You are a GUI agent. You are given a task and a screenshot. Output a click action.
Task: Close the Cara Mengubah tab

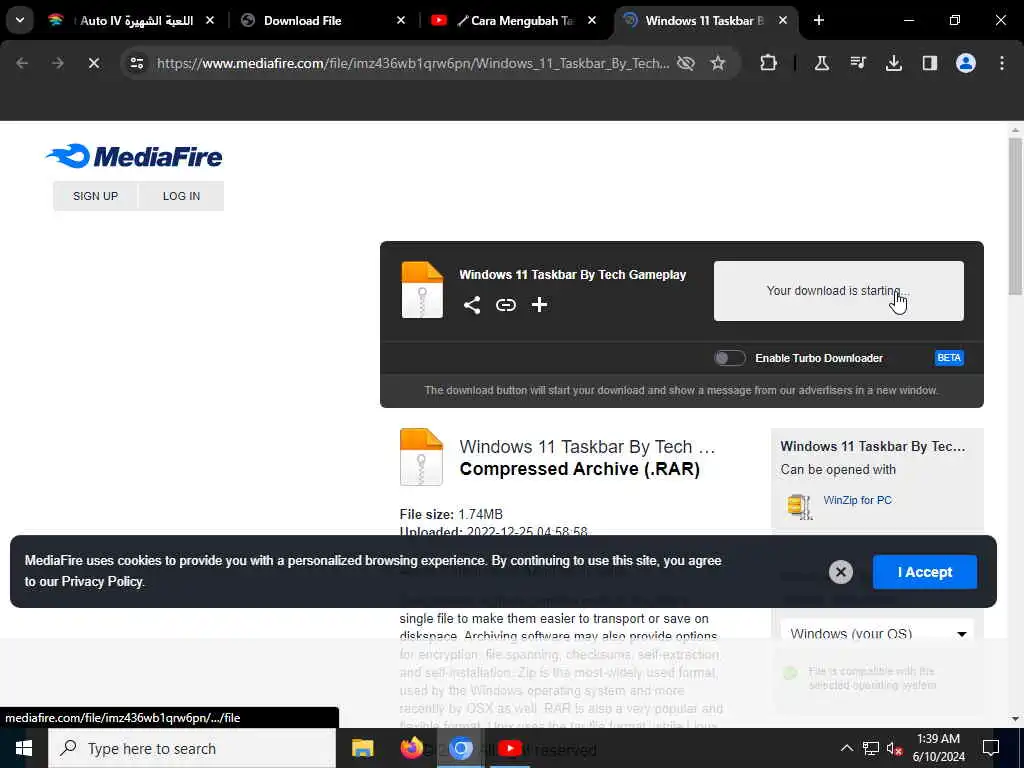pos(592,20)
